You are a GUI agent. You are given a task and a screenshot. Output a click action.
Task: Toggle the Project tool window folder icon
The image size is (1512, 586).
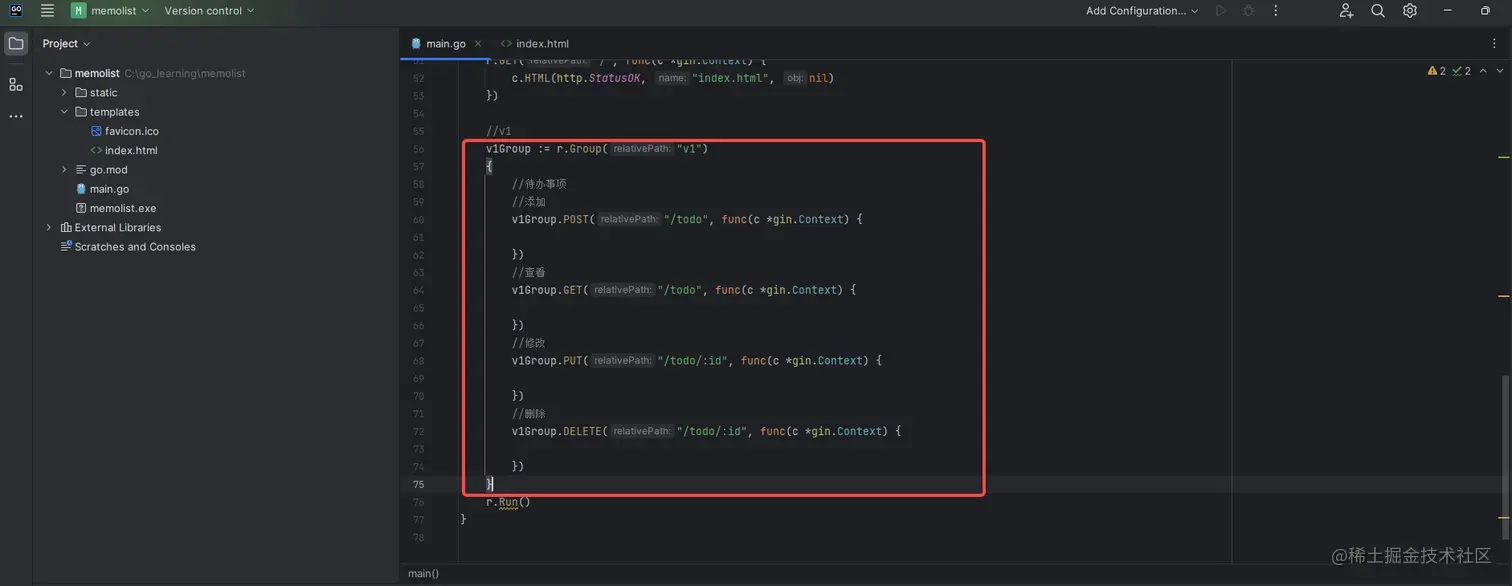pyautogui.click(x=16, y=44)
